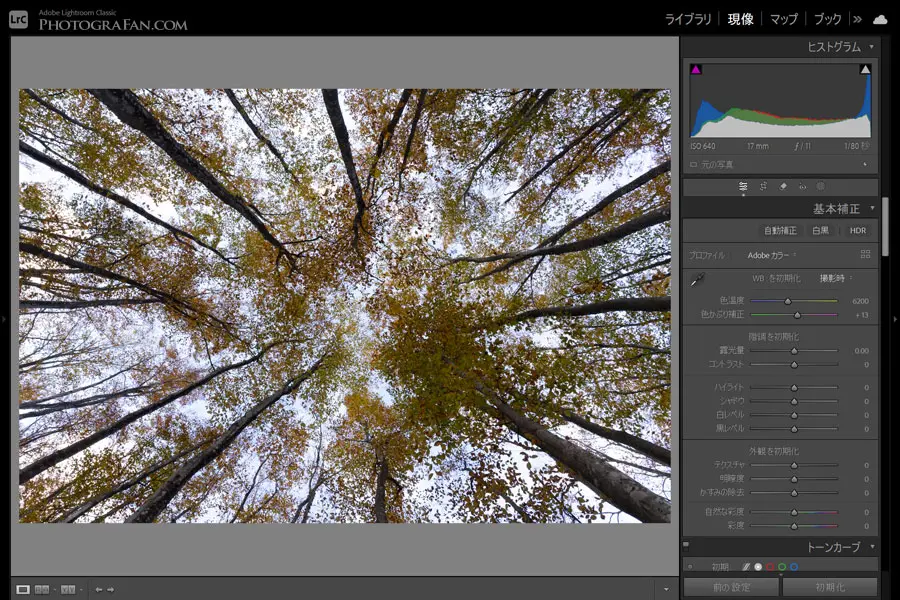
Task: Select blue channel curve circle
Action: pos(794,567)
